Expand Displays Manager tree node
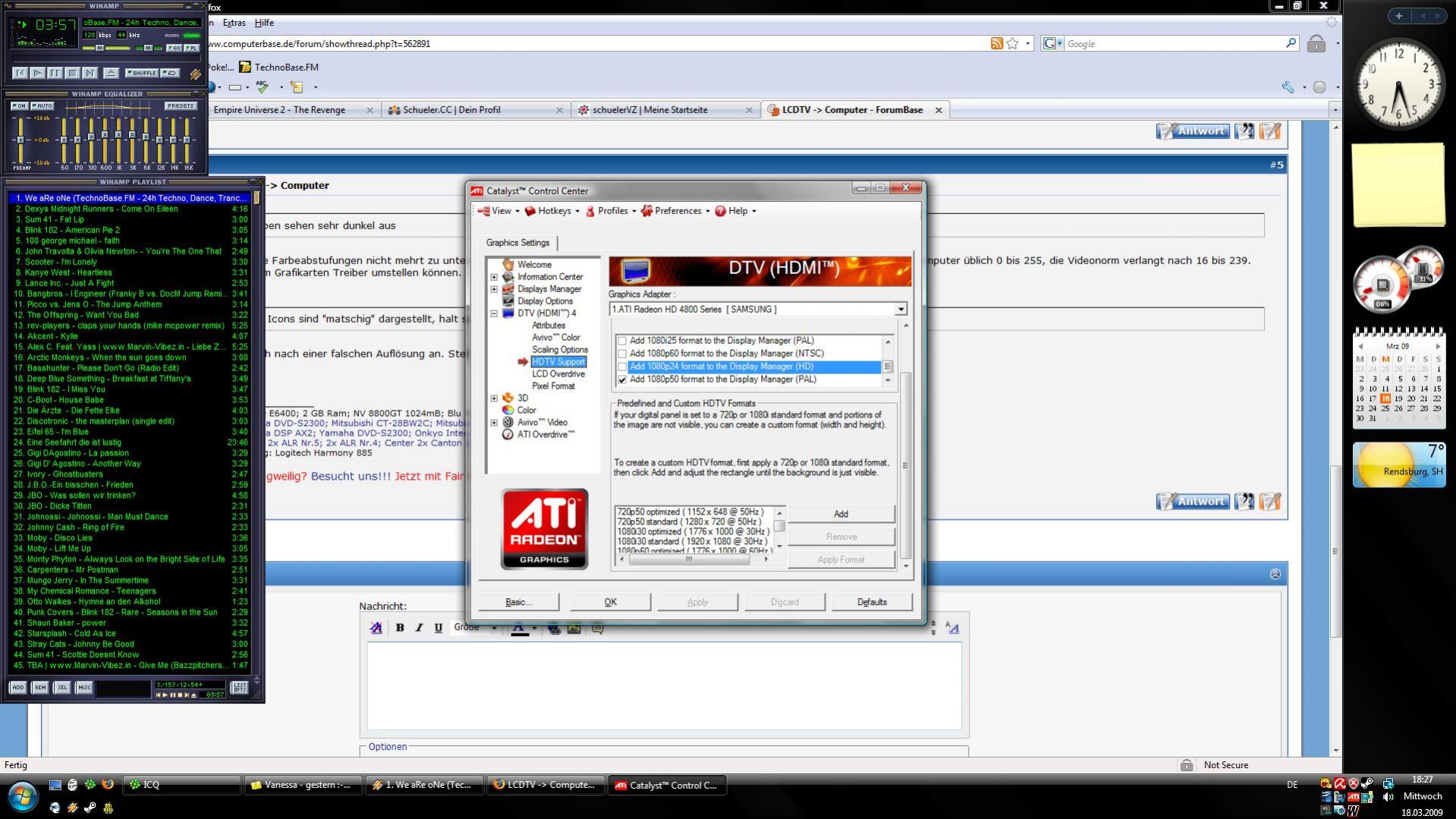The height and width of the screenshot is (819, 1456). tap(494, 289)
